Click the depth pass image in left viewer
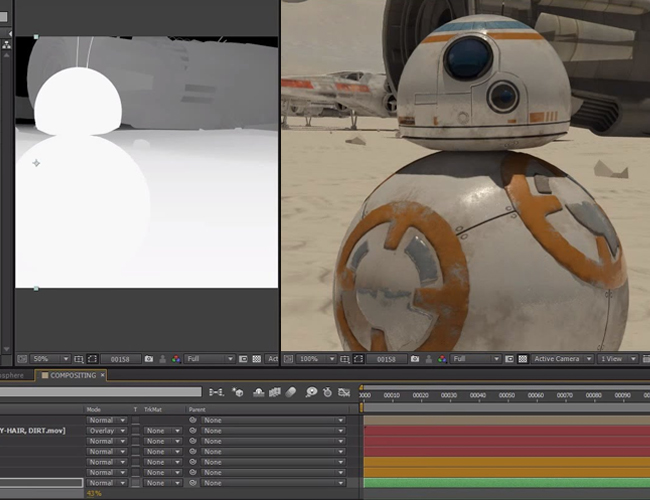Image resolution: width=650 pixels, height=500 pixels. coord(147,162)
